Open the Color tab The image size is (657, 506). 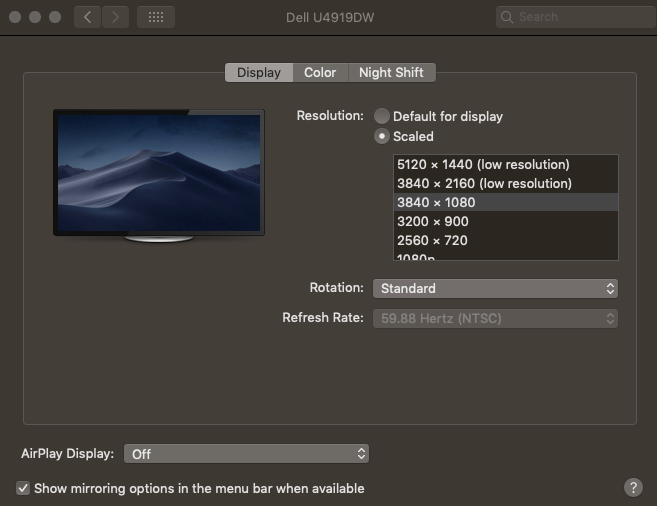coord(320,72)
